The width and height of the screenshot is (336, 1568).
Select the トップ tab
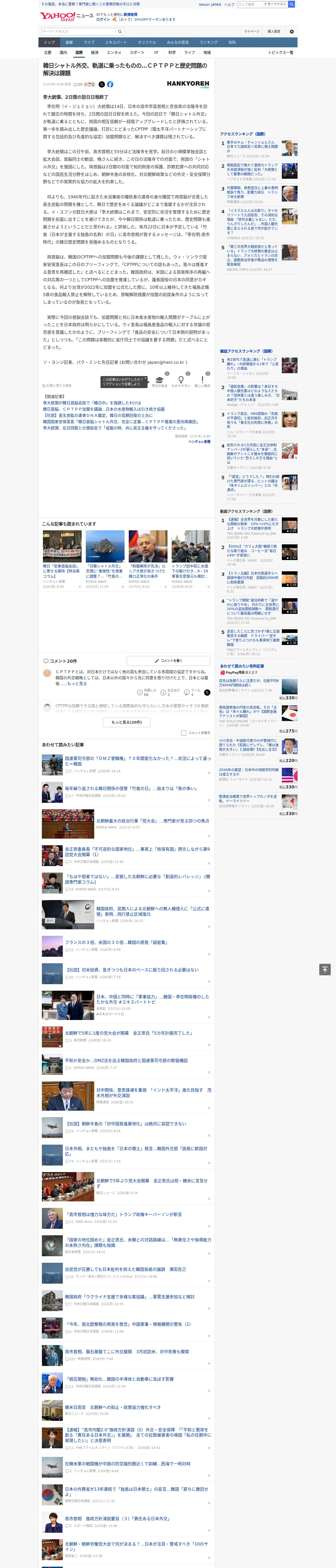tap(49, 42)
